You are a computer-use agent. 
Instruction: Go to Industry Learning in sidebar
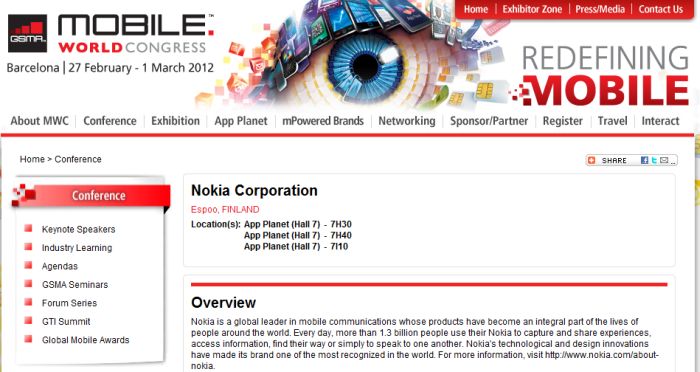(77, 248)
